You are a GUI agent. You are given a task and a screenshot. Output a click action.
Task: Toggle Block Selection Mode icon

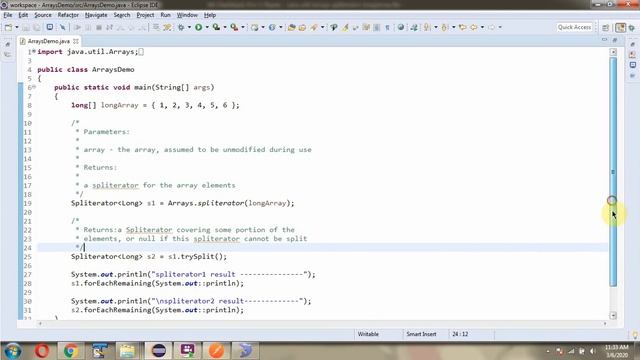point(376,27)
